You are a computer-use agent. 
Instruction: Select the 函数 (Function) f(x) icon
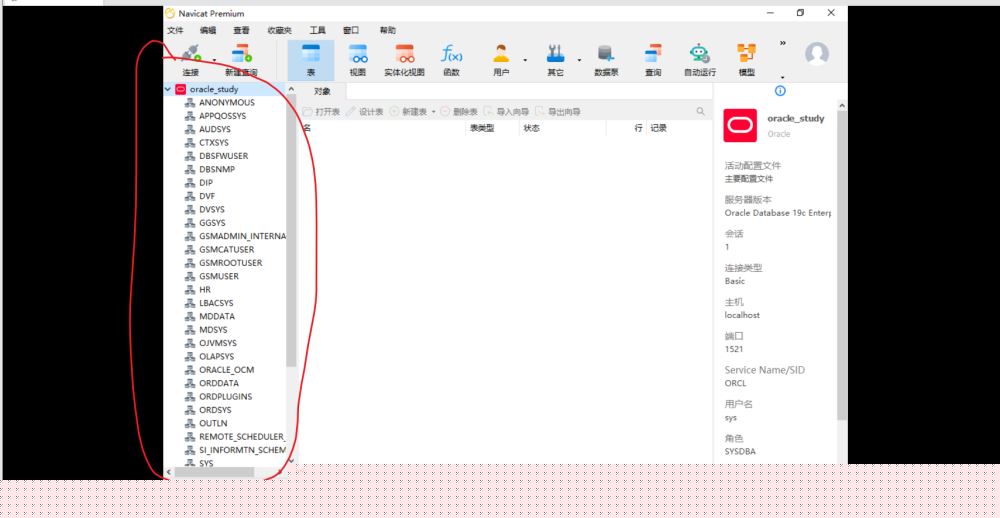(451, 58)
